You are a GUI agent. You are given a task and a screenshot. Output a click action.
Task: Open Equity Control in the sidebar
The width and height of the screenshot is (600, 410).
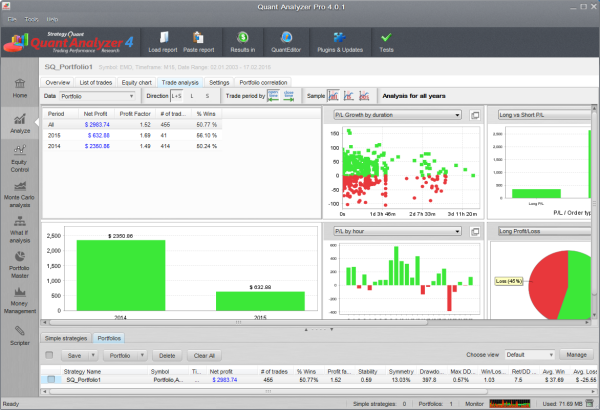[x=20, y=158]
